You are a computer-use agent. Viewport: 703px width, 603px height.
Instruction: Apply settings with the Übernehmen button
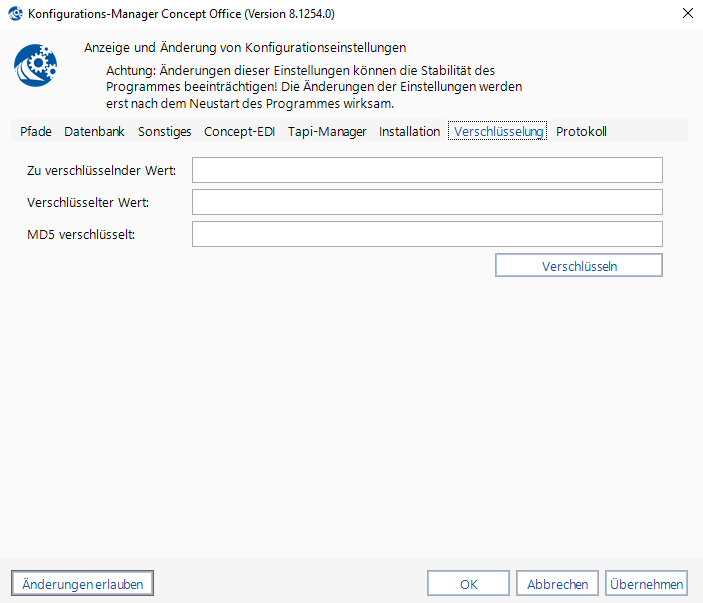[646, 583]
